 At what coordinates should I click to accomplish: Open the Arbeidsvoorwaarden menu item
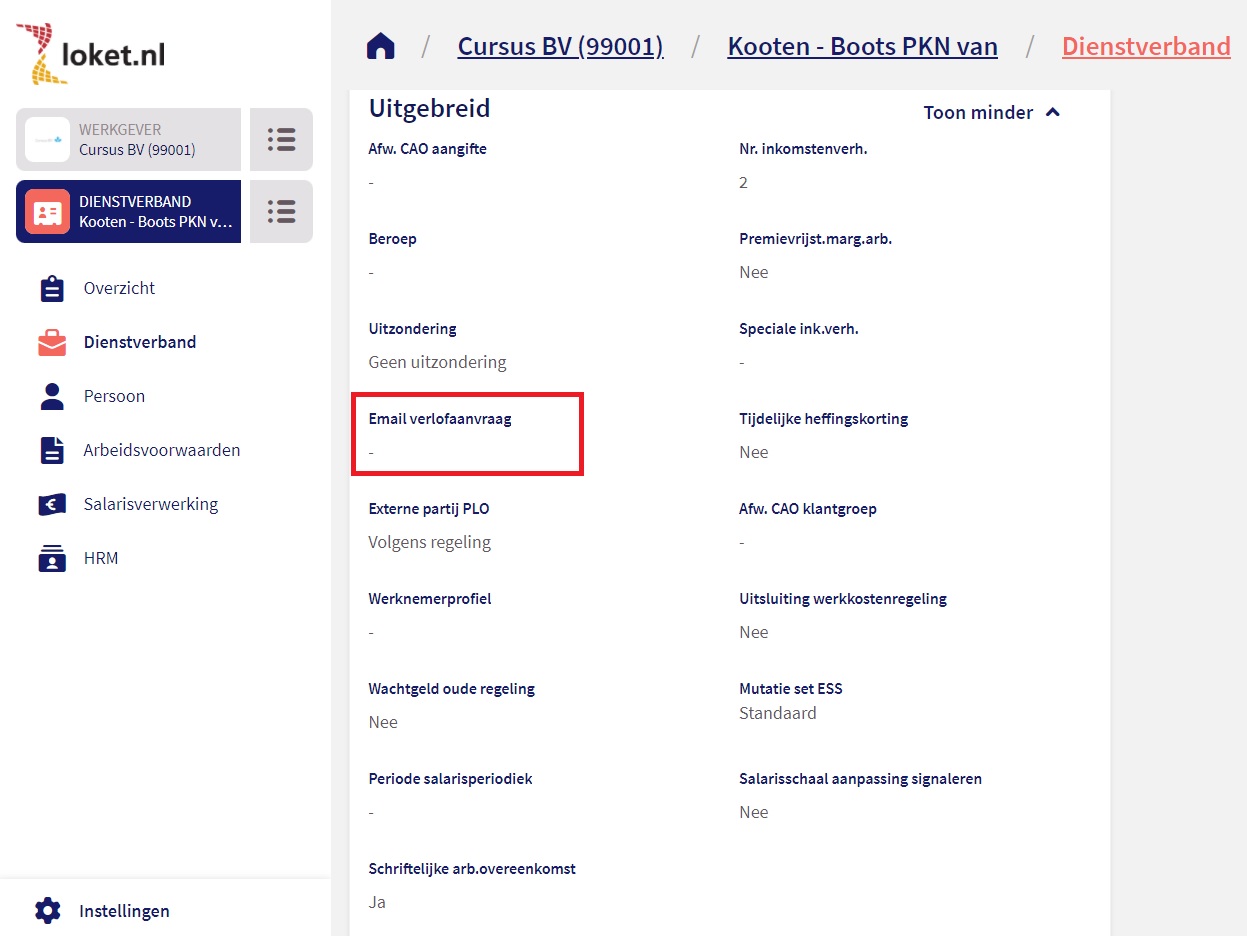pos(161,450)
